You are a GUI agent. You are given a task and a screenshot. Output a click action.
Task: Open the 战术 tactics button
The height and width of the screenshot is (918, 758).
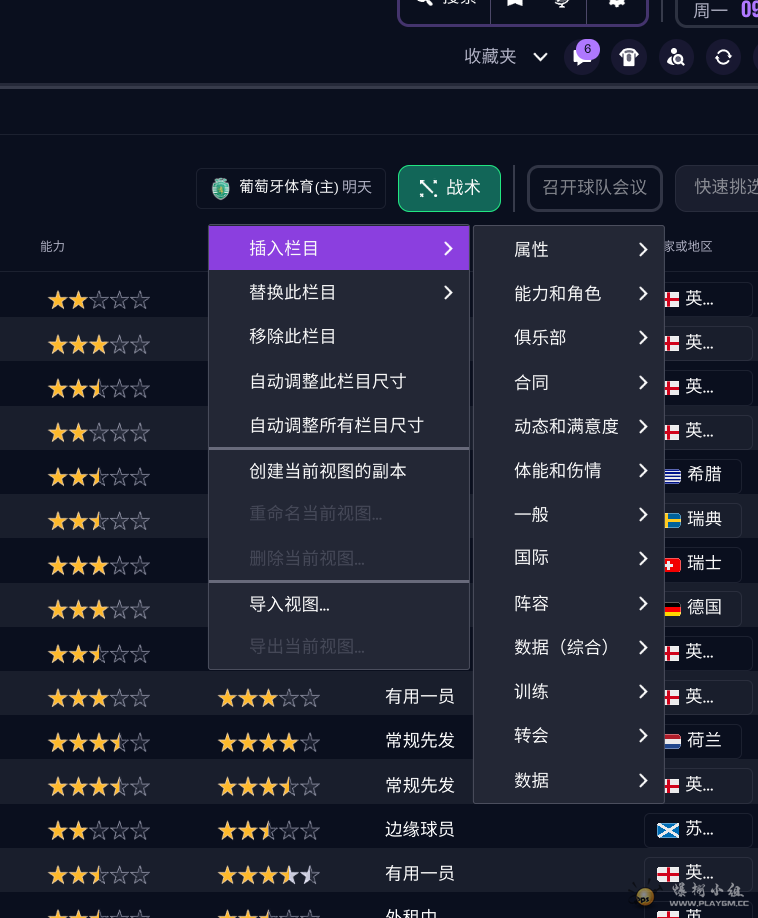click(449, 188)
